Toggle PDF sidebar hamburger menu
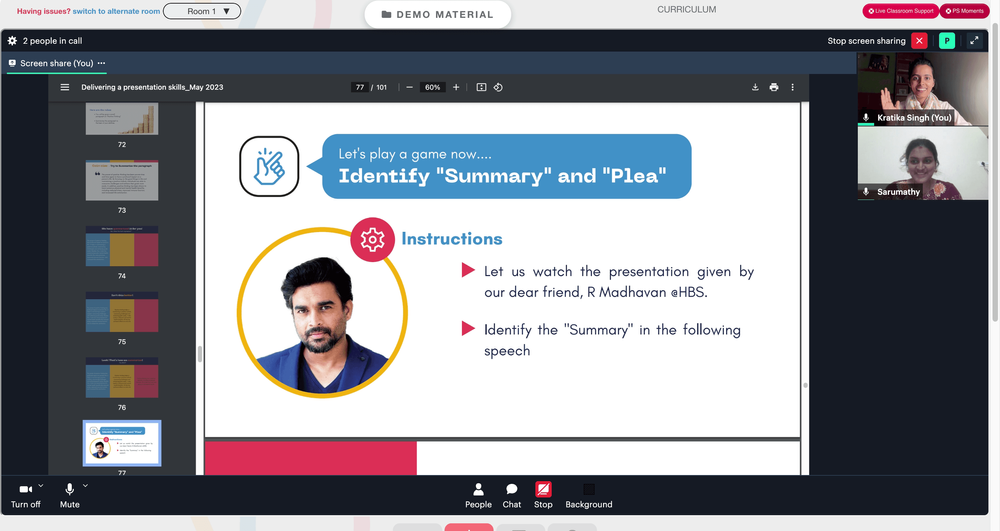The height and width of the screenshot is (531, 1000). 64,87
